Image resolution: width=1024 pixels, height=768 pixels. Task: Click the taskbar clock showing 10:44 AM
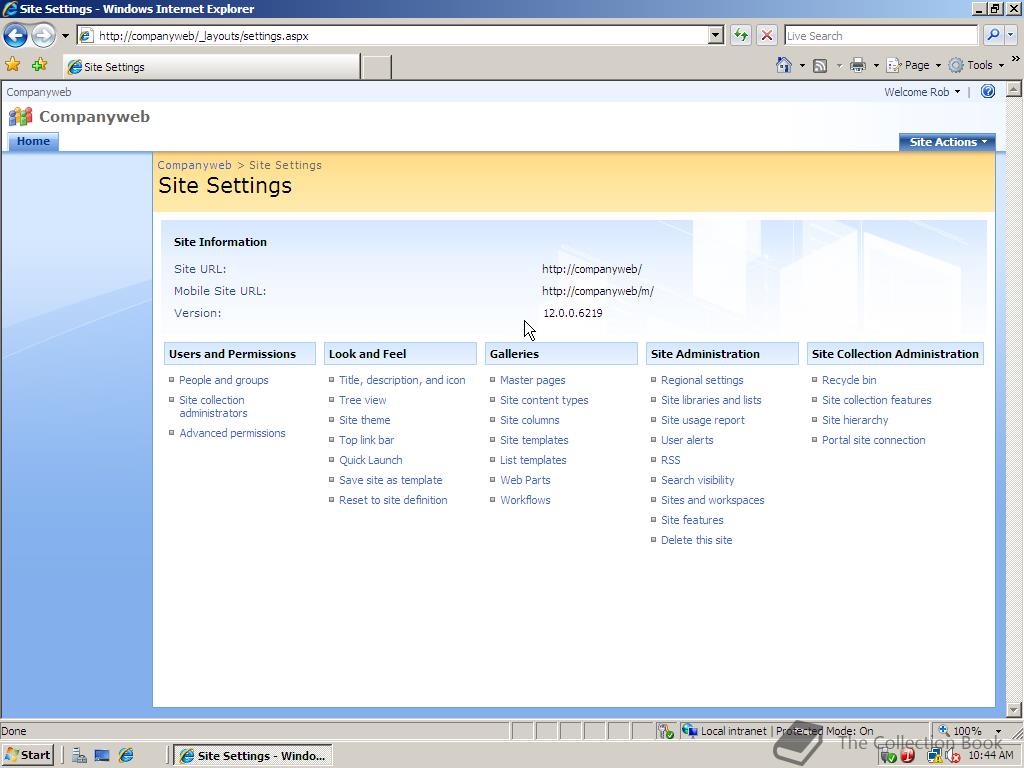[x=991, y=756]
